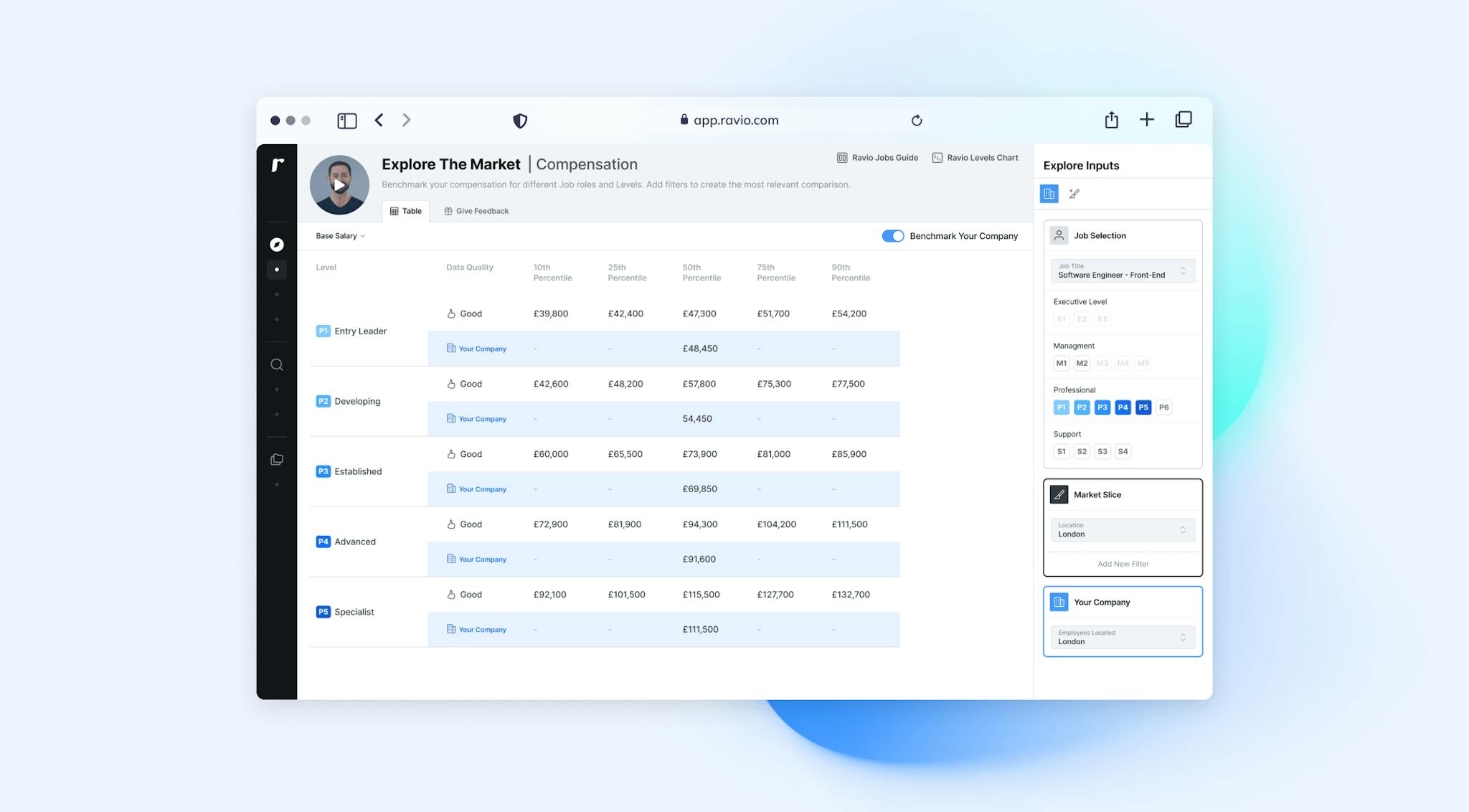1469x812 pixels.
Task: Click Add New Filter in Market Slice
Action: [x=1122, y=564]
